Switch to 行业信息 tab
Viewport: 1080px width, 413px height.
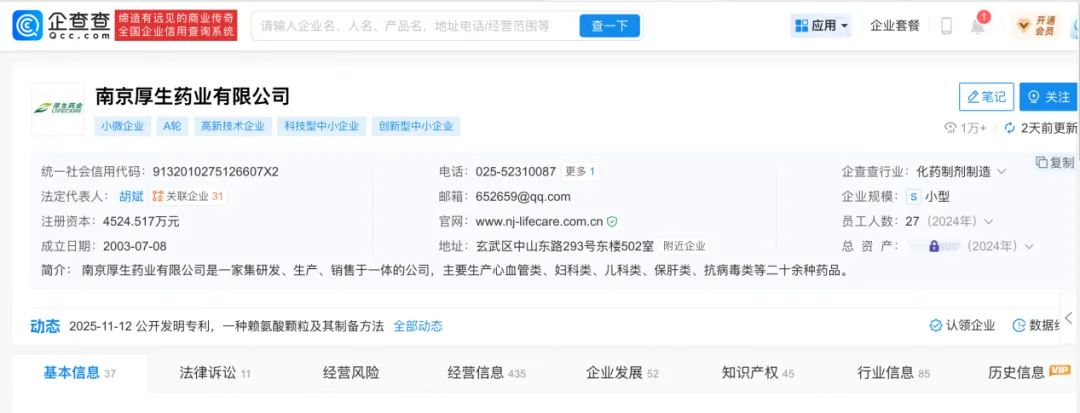click(x=893, y=373)
